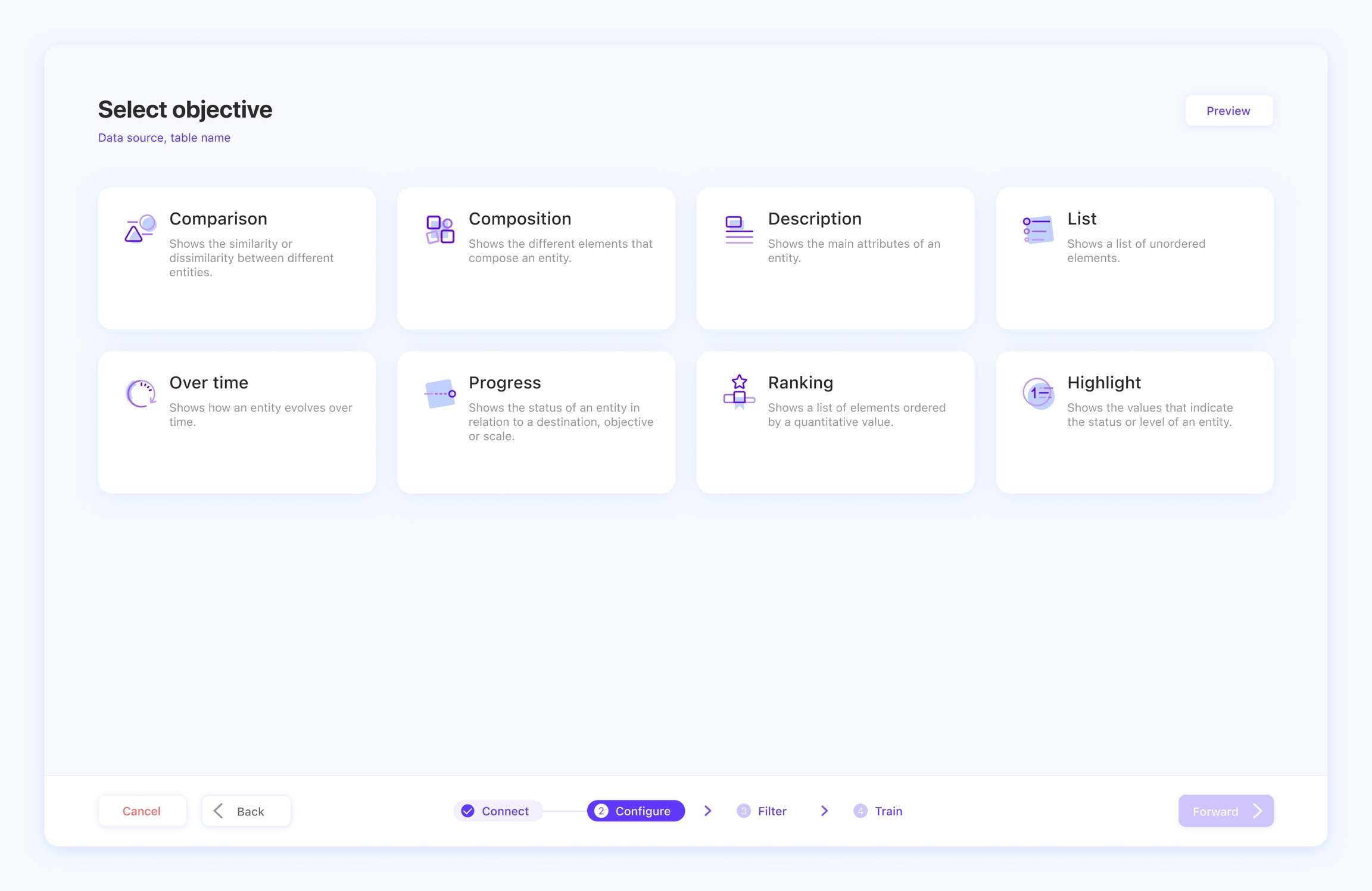This screenshot has width=1372, height=891.
Task: Click the Ranking star podium icon
Action: (x=739, y=392)
